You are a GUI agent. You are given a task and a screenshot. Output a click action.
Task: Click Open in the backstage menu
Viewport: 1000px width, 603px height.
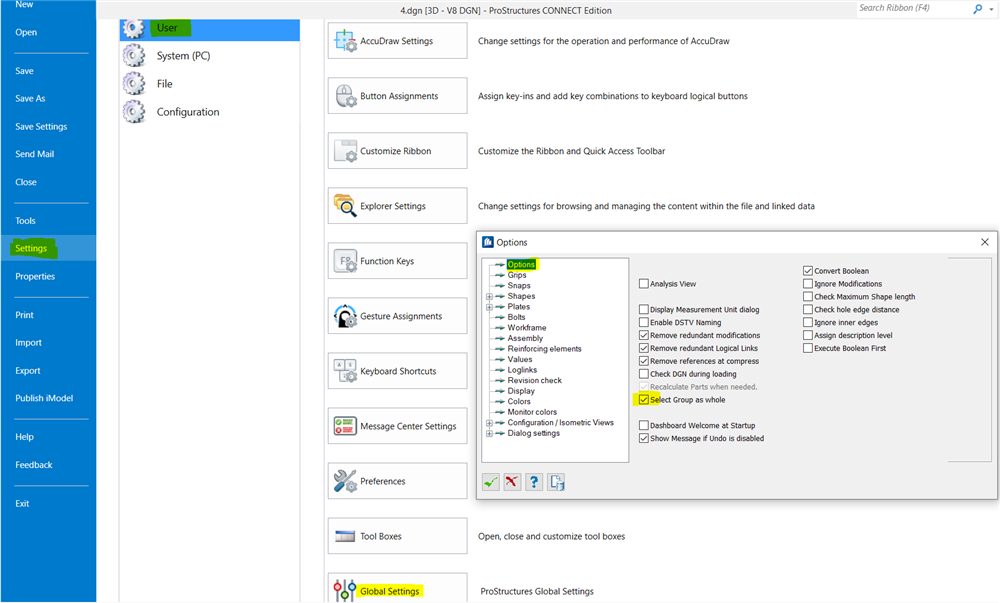26,33
